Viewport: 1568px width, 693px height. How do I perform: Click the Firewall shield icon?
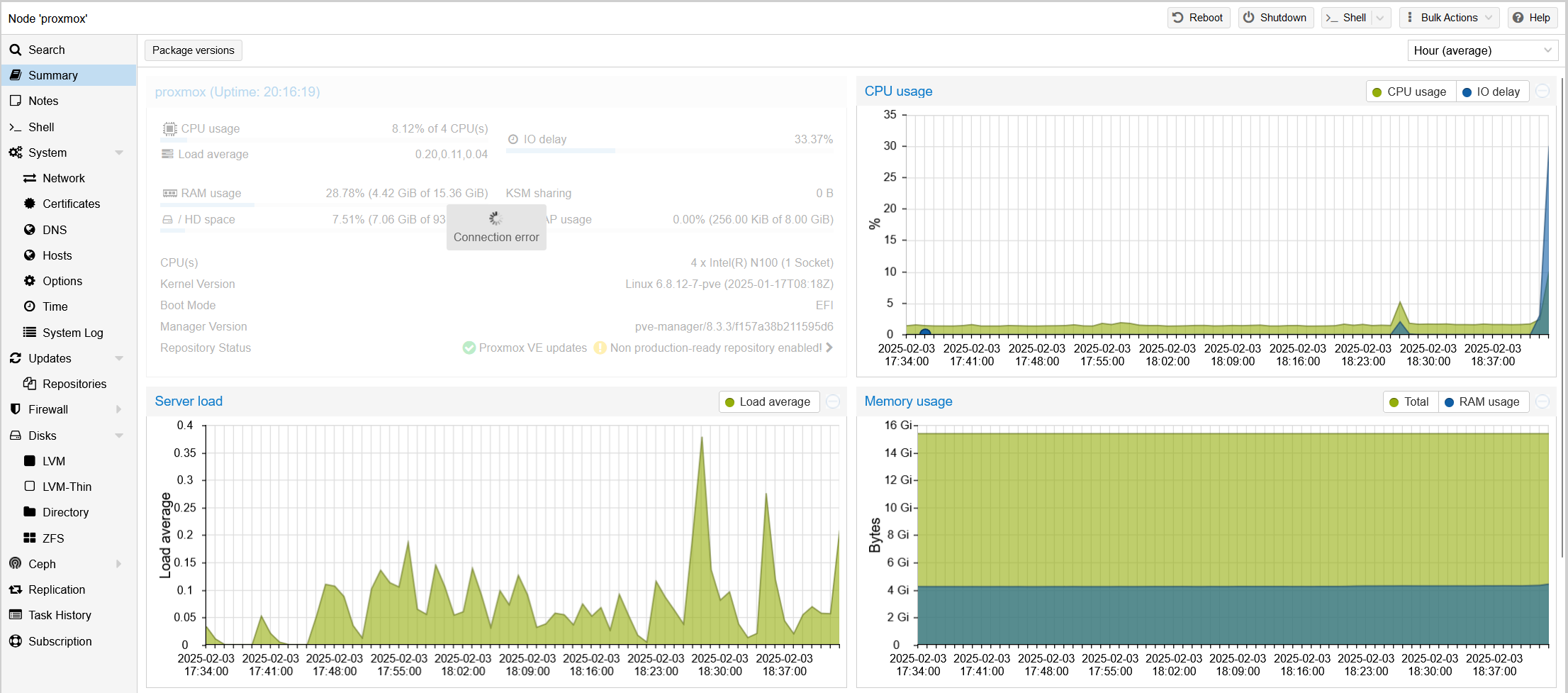[x=15, y=409]
